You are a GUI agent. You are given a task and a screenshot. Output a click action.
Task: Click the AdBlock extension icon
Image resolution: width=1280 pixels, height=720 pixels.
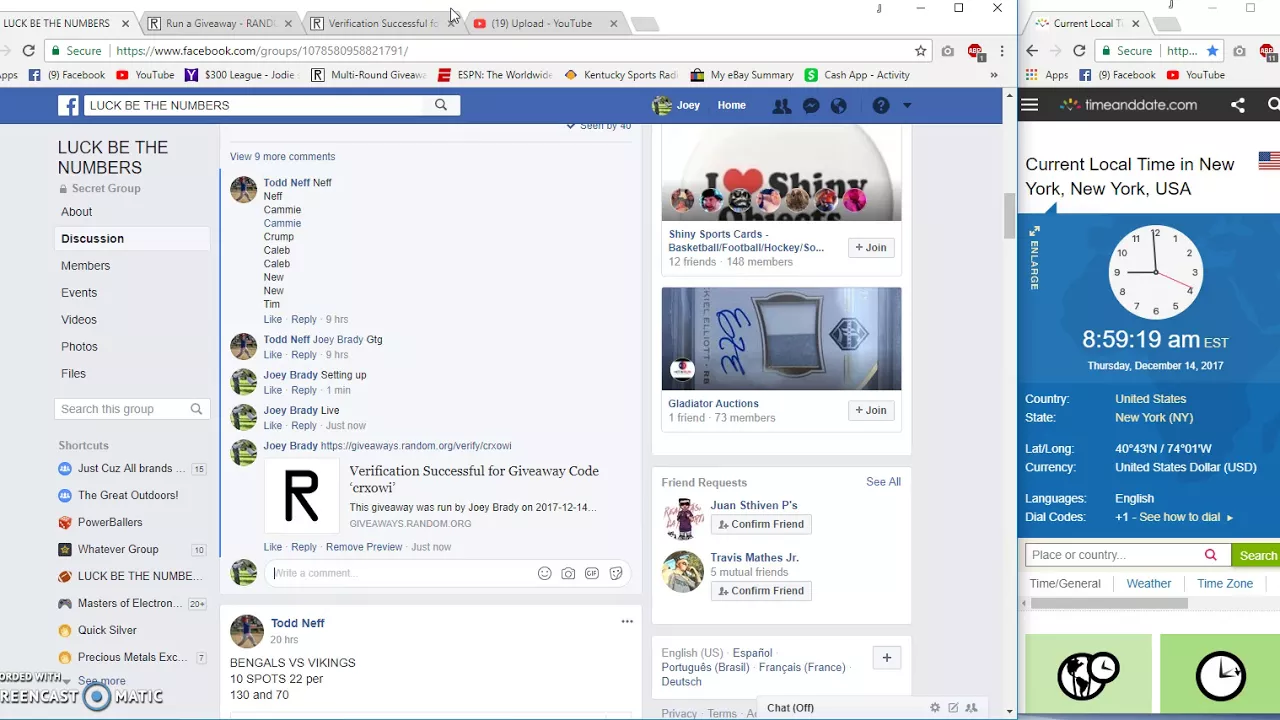pyautogui.click(x=975, y=51)
